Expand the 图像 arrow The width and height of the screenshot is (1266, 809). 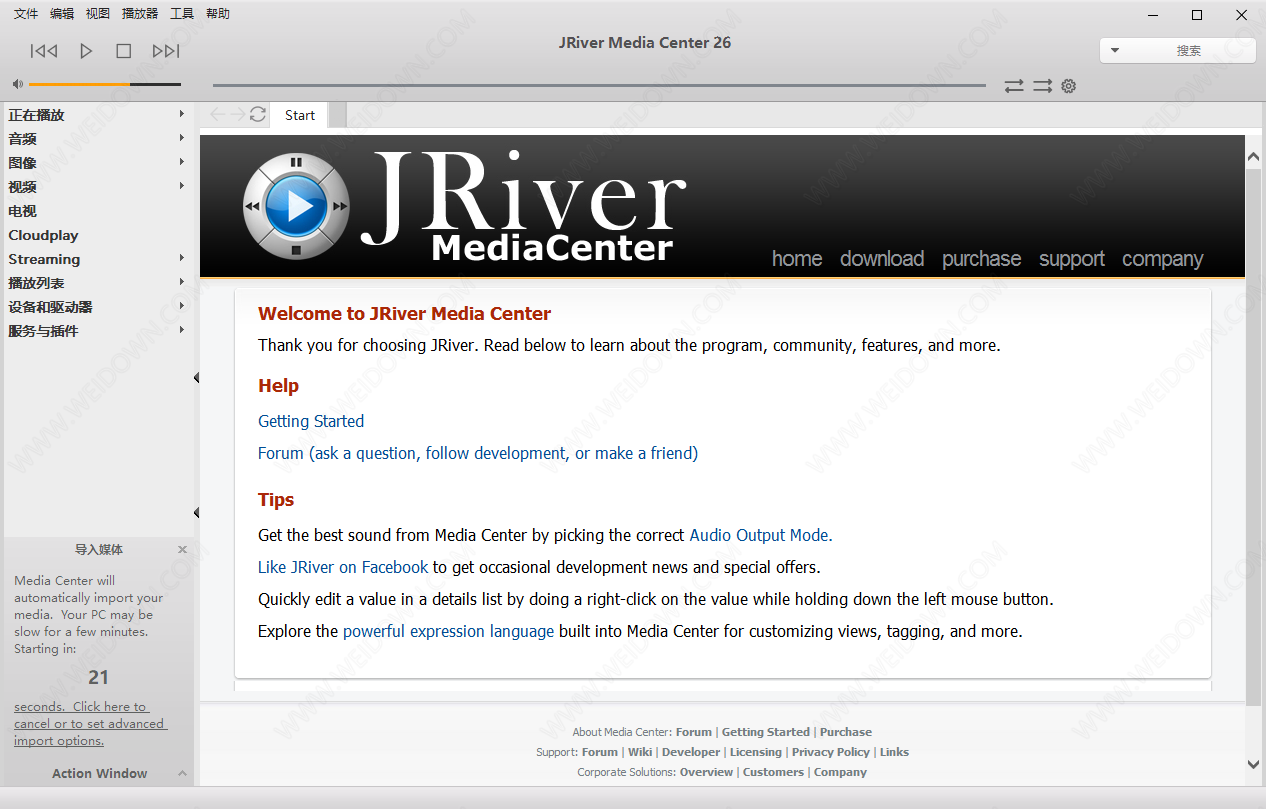pyautogui.click(x=181, y=162)
